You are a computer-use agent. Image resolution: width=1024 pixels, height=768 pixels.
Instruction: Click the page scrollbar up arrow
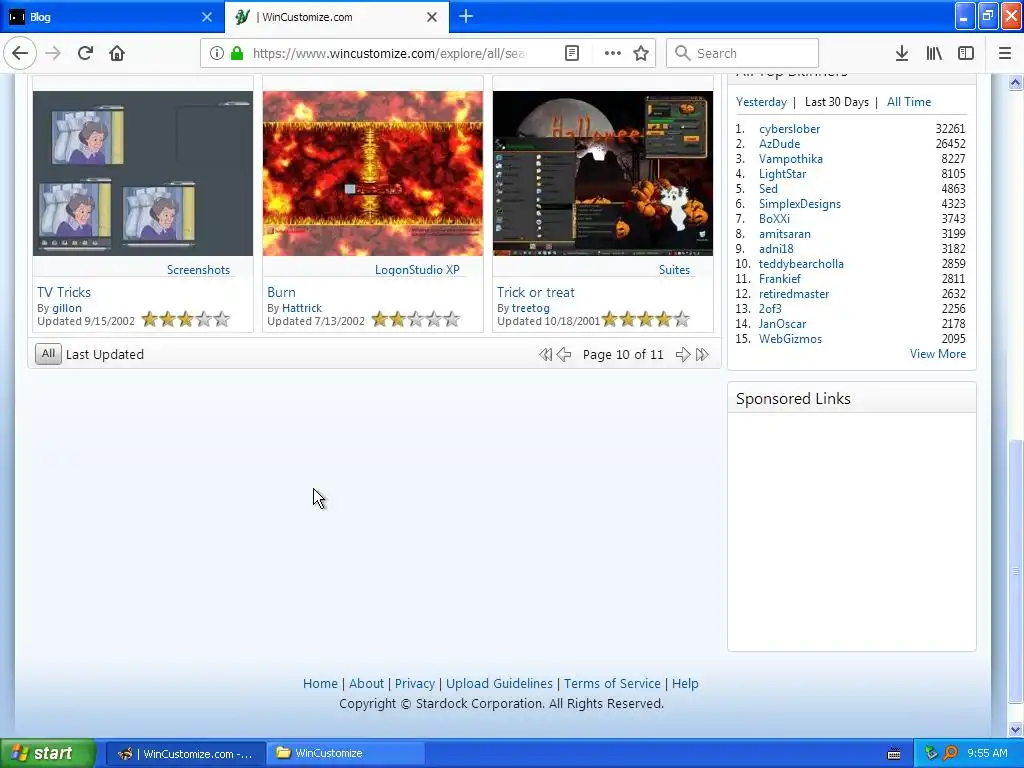click(1016, 82)
